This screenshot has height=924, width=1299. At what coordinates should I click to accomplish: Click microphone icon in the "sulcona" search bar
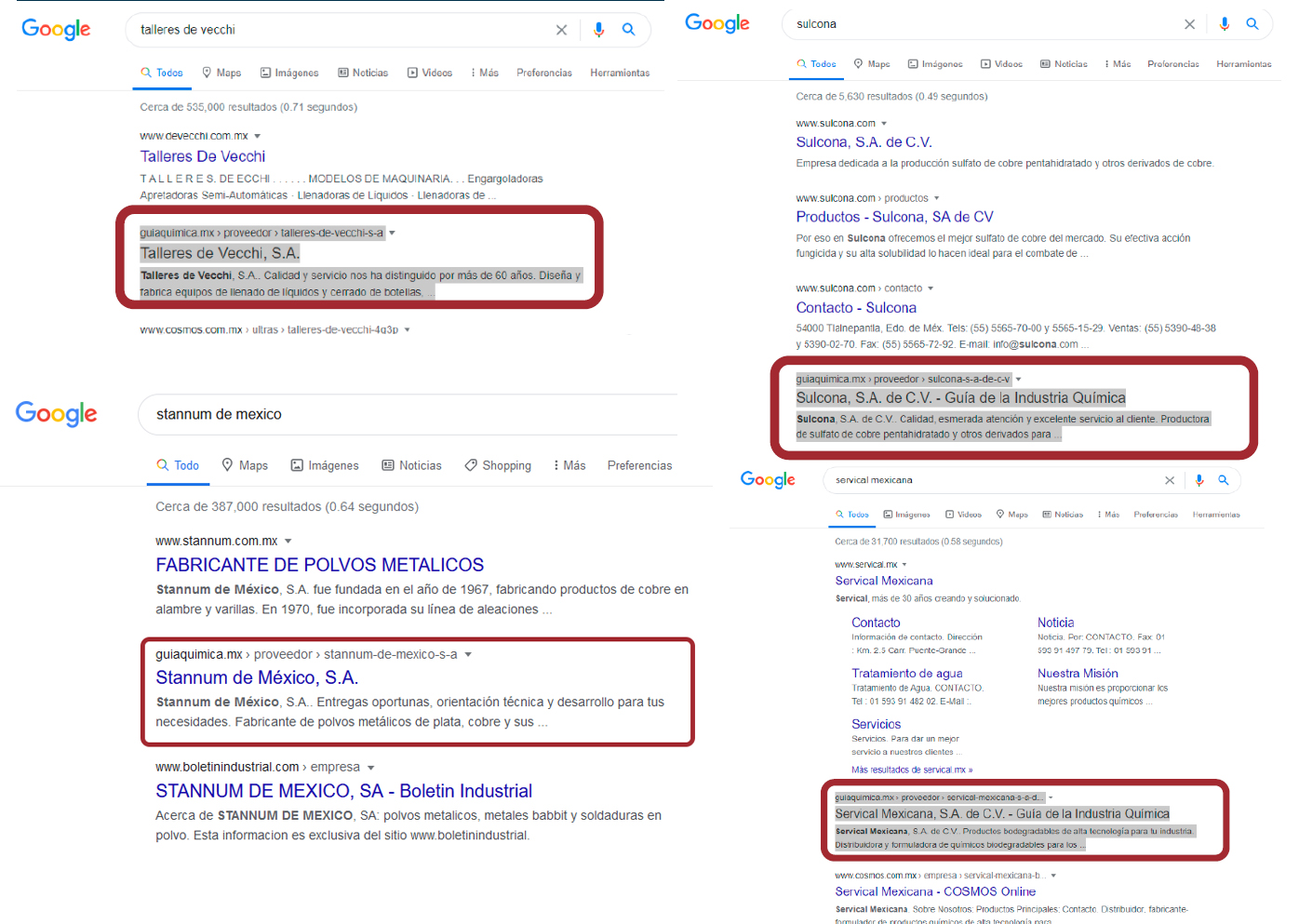[x=1225, y=24]
